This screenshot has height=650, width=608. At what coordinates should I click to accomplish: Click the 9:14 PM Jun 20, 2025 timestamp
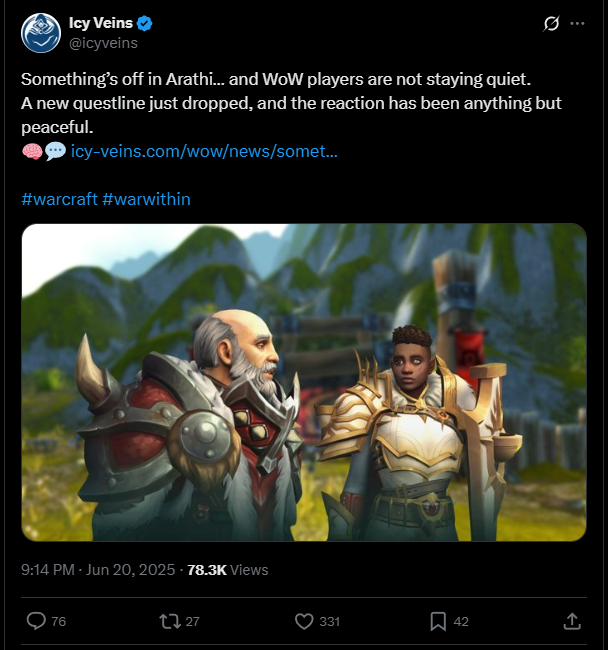coord(98,570)
